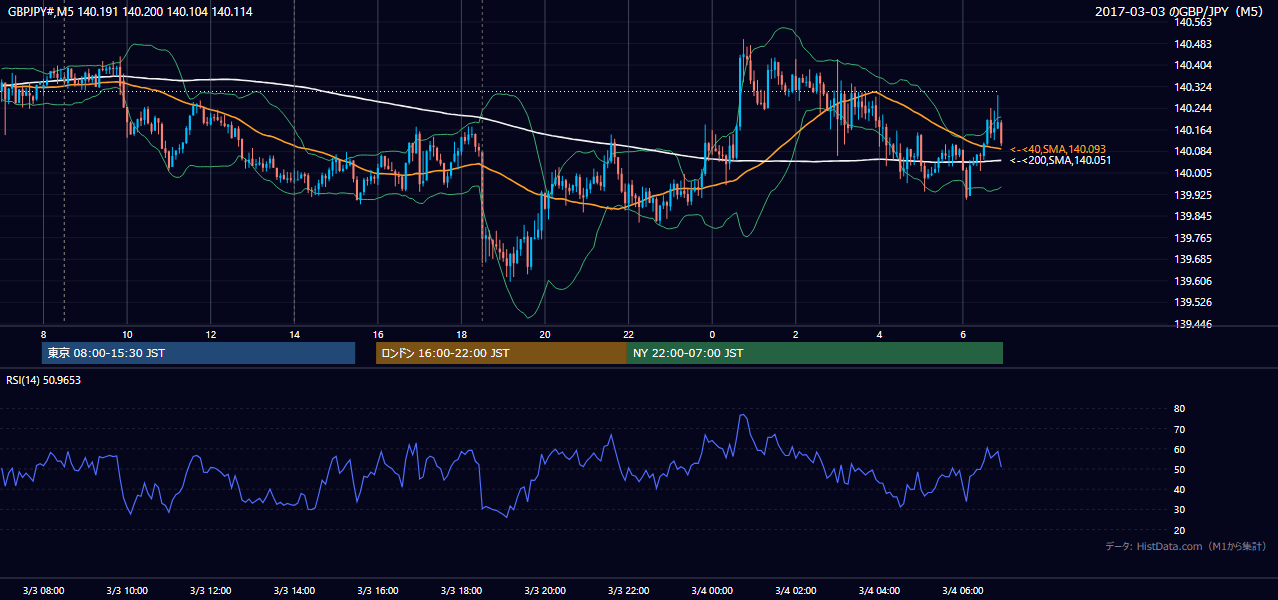This screenshot has width=1278, height=600.
Task: Click price axis value 139.526
Action: point(1193,302)
